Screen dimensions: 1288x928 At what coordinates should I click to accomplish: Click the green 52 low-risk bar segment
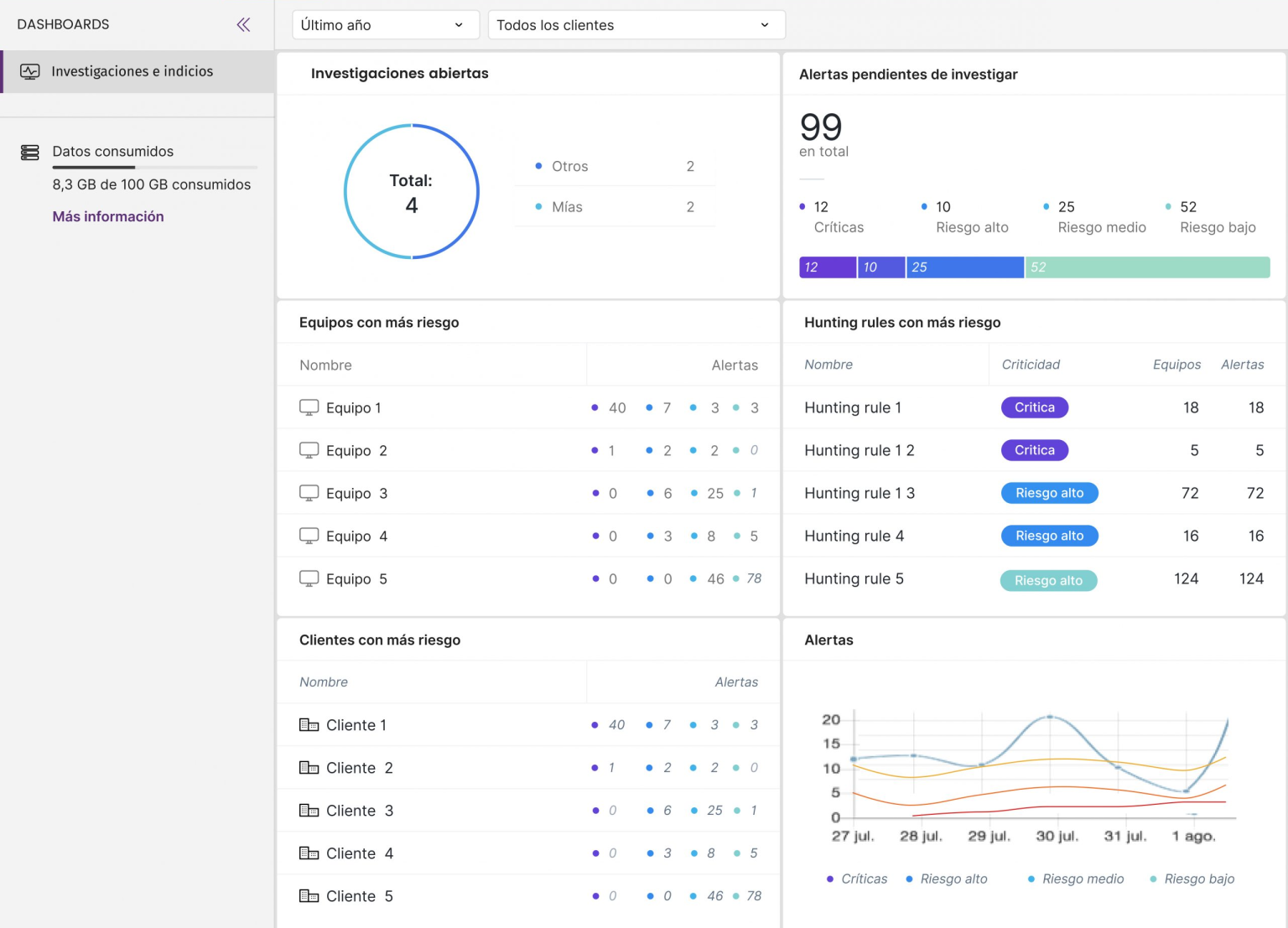coord(1146,267)
